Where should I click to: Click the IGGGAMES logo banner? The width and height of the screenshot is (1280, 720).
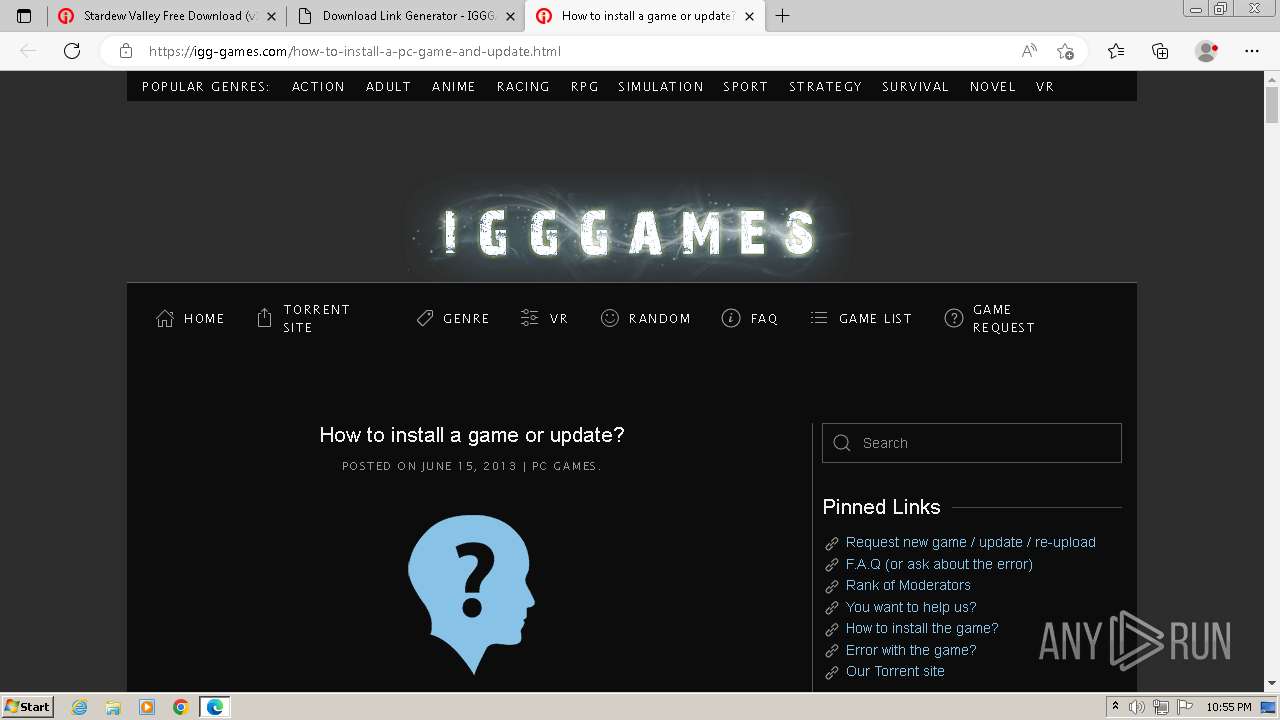coord(630,232)
